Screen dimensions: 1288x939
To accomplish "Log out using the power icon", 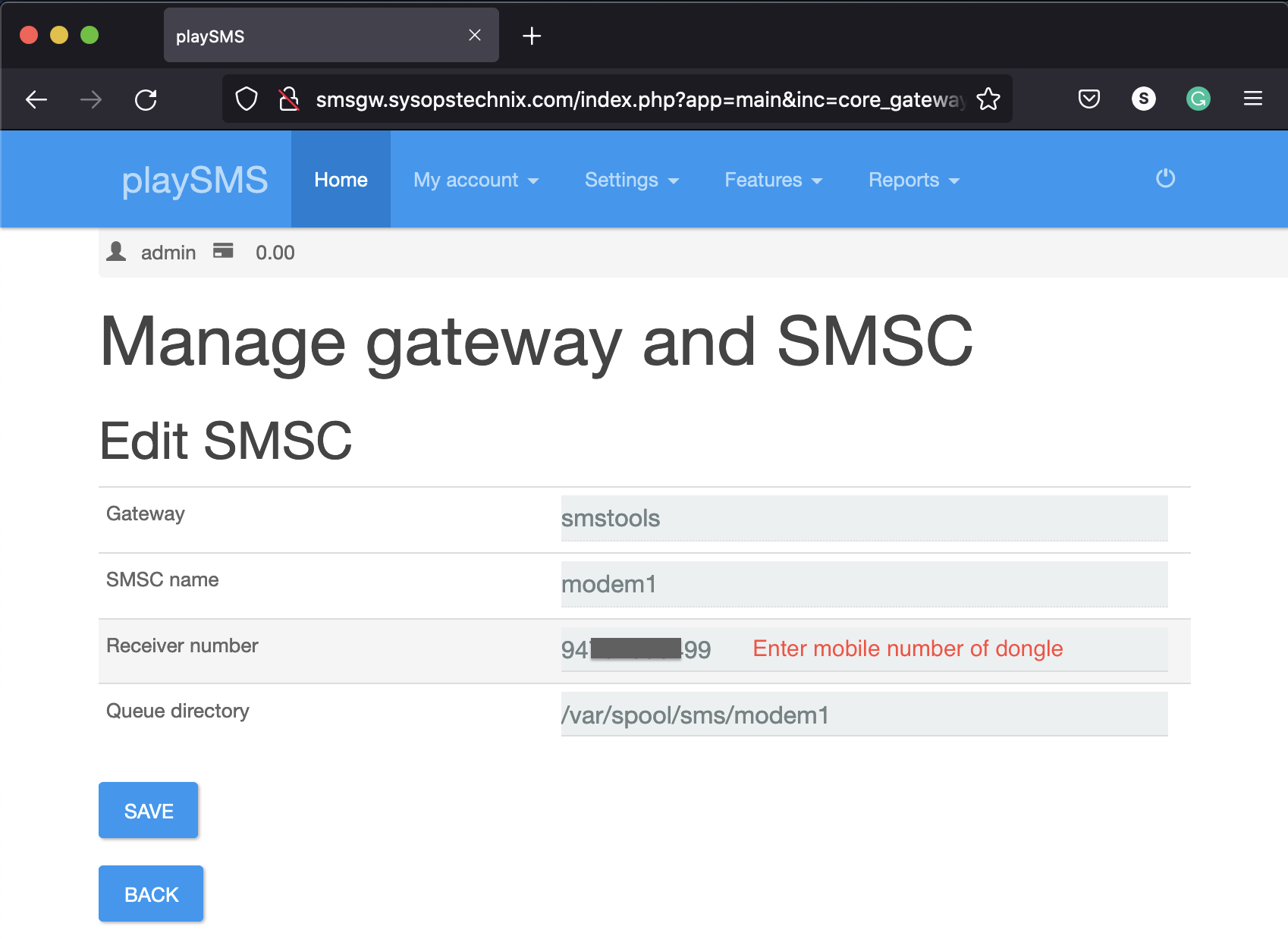I will [x=1165, y=178].
